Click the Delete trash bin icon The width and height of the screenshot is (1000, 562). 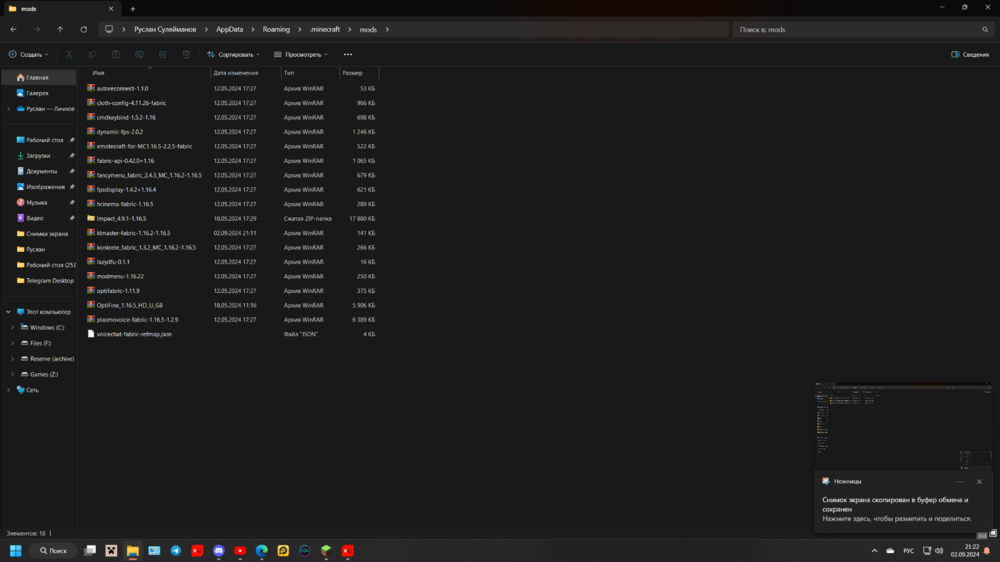186,55
